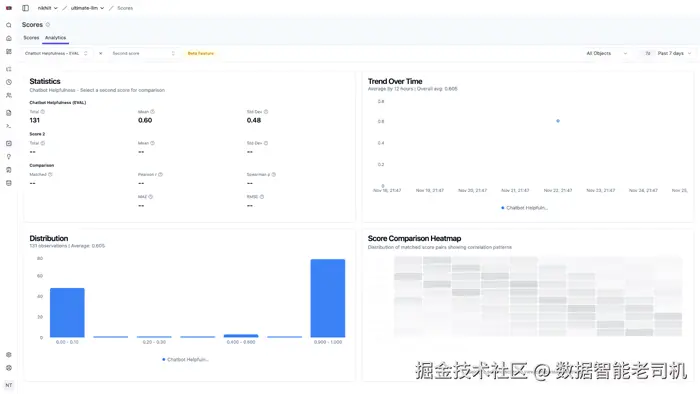The image size is (700, 394).
Task: Click the 0.900 - 1.000 distribution bar
Action: (x=328, y=298)
